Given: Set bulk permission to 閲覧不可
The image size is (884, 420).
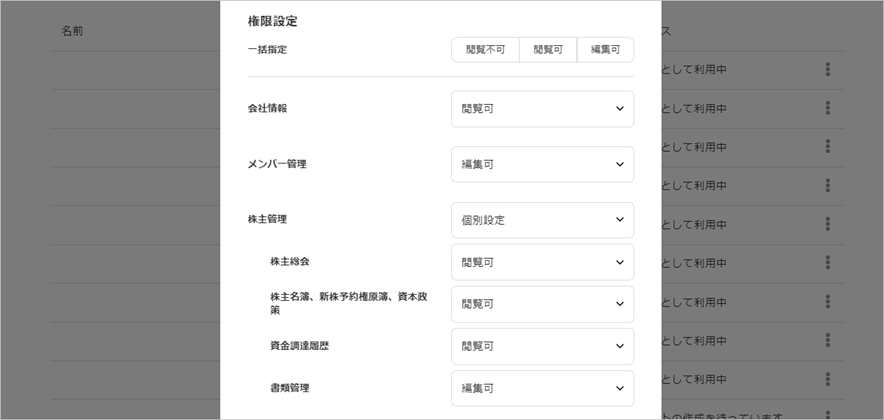Looking at the screenshot, I should pyautogui.click(x=485, y=50).
